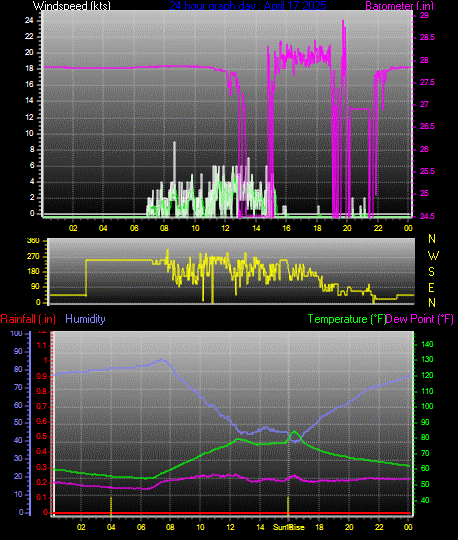458x540 pixels.
Task: Click temperature axis value "120"
Action: pyautogui.click(x=427, y=375)
